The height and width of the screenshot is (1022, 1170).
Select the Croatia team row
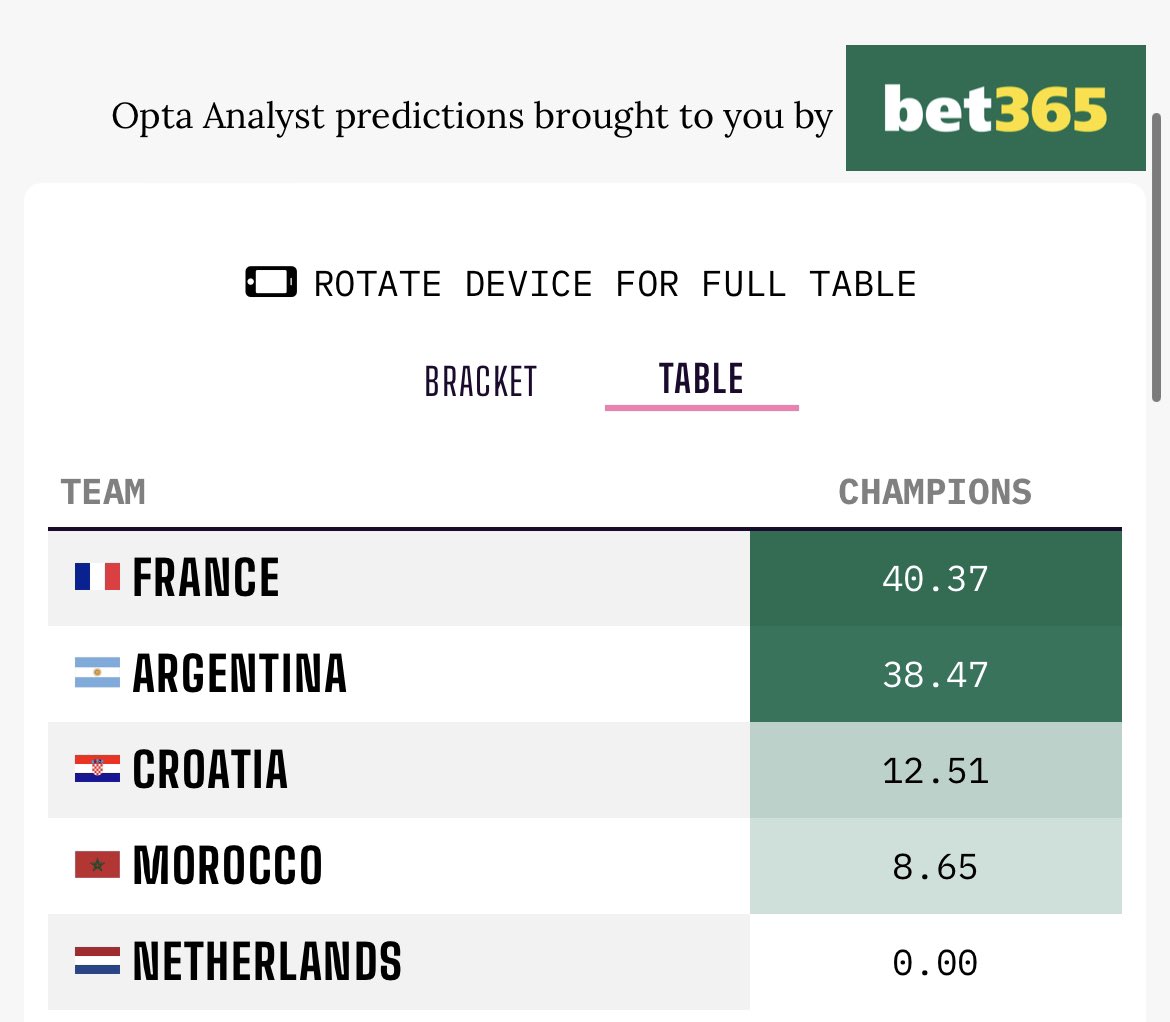585,770
